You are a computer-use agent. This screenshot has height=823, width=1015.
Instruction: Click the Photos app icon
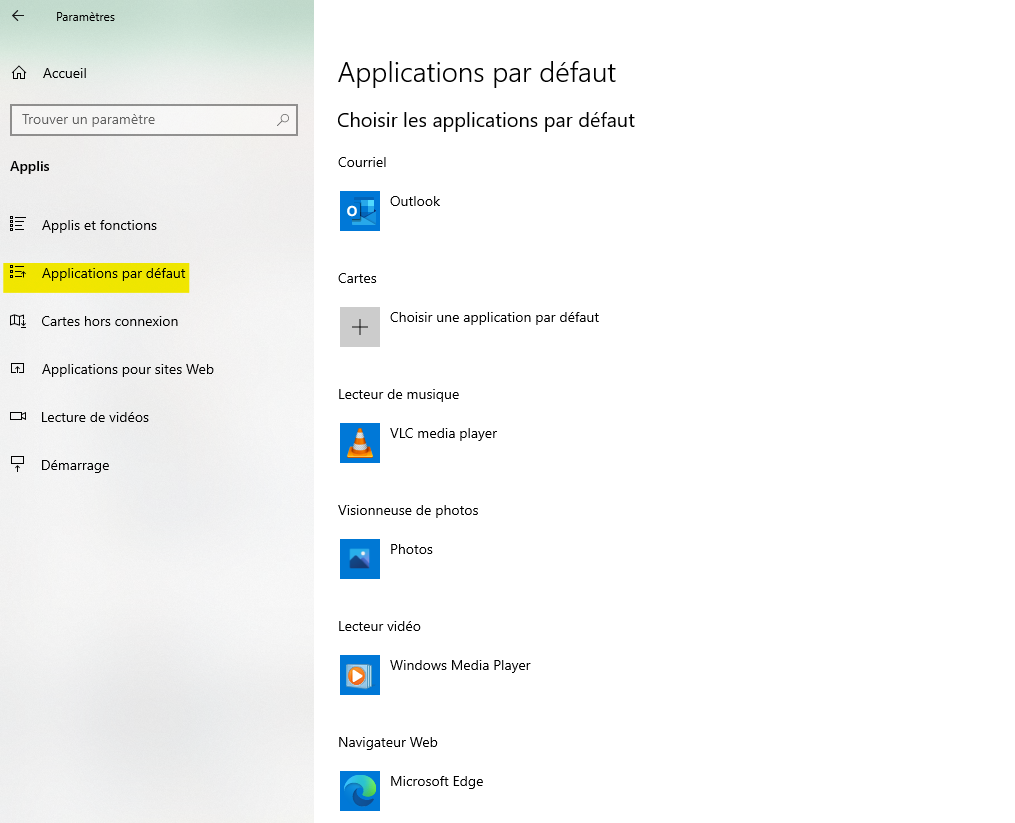[360, 559]
